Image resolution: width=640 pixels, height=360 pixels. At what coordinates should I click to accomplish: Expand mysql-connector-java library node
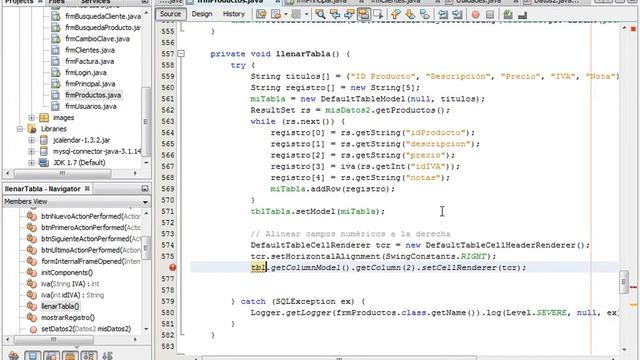(x=31, y=151)
